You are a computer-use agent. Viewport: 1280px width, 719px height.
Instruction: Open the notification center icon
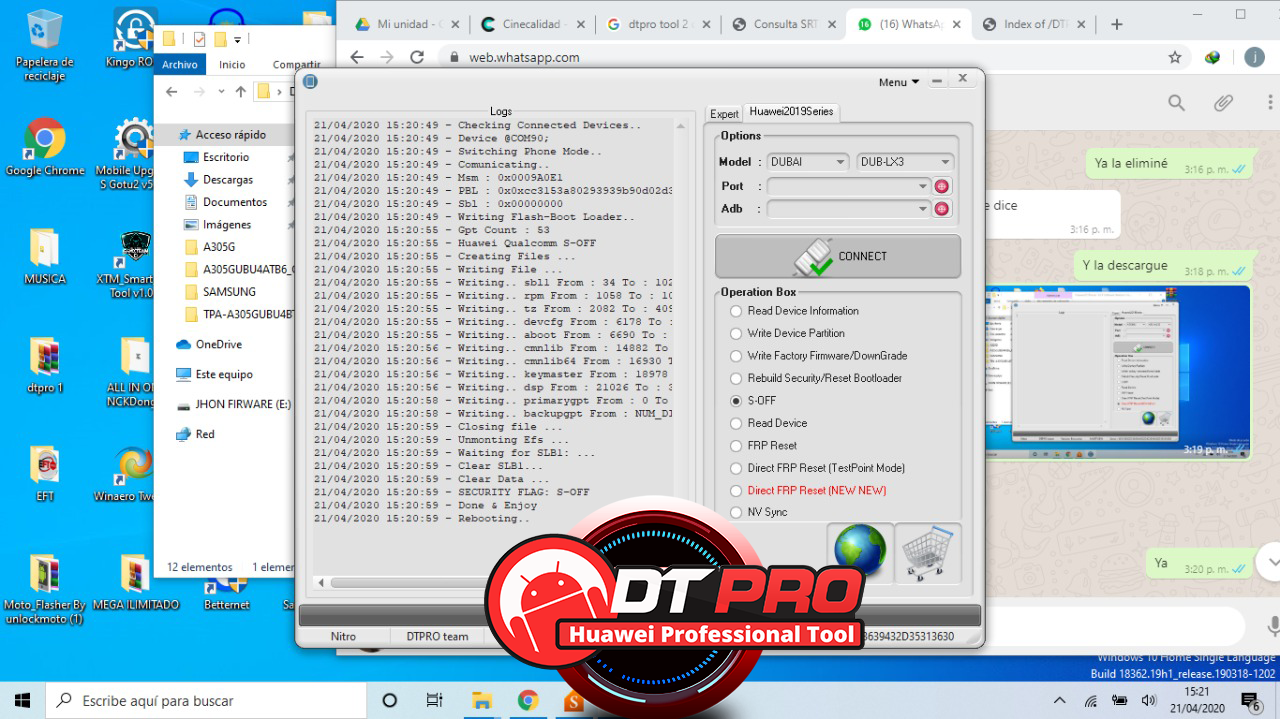pos(1250,701)
